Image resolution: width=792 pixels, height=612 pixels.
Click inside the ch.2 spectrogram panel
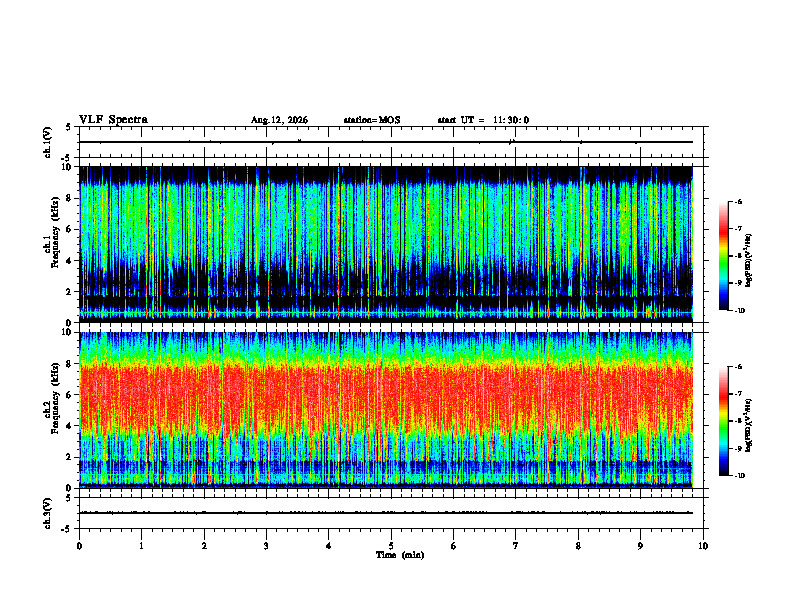(x=386, y=410)
